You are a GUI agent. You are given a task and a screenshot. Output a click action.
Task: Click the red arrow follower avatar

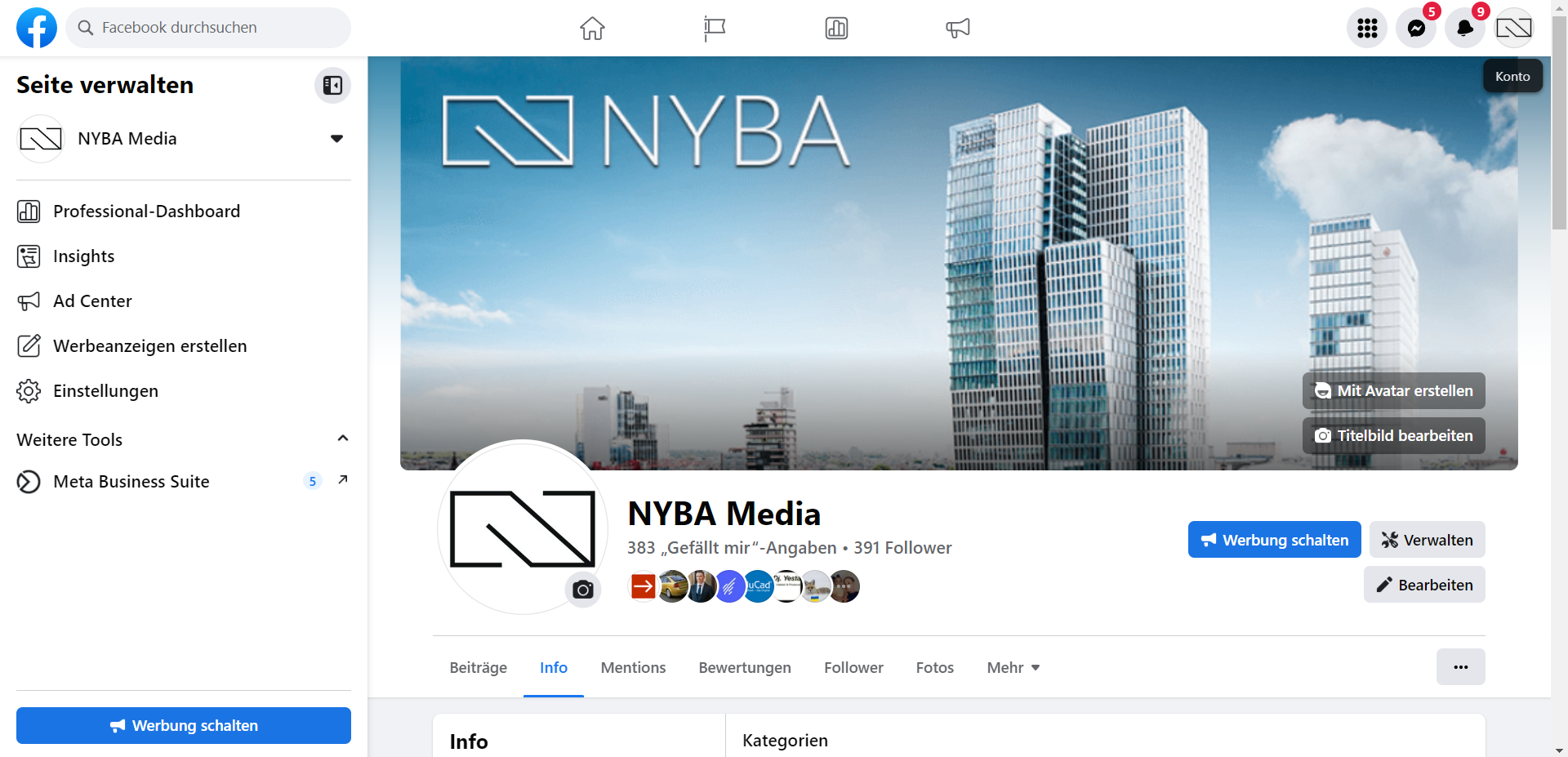644,586
